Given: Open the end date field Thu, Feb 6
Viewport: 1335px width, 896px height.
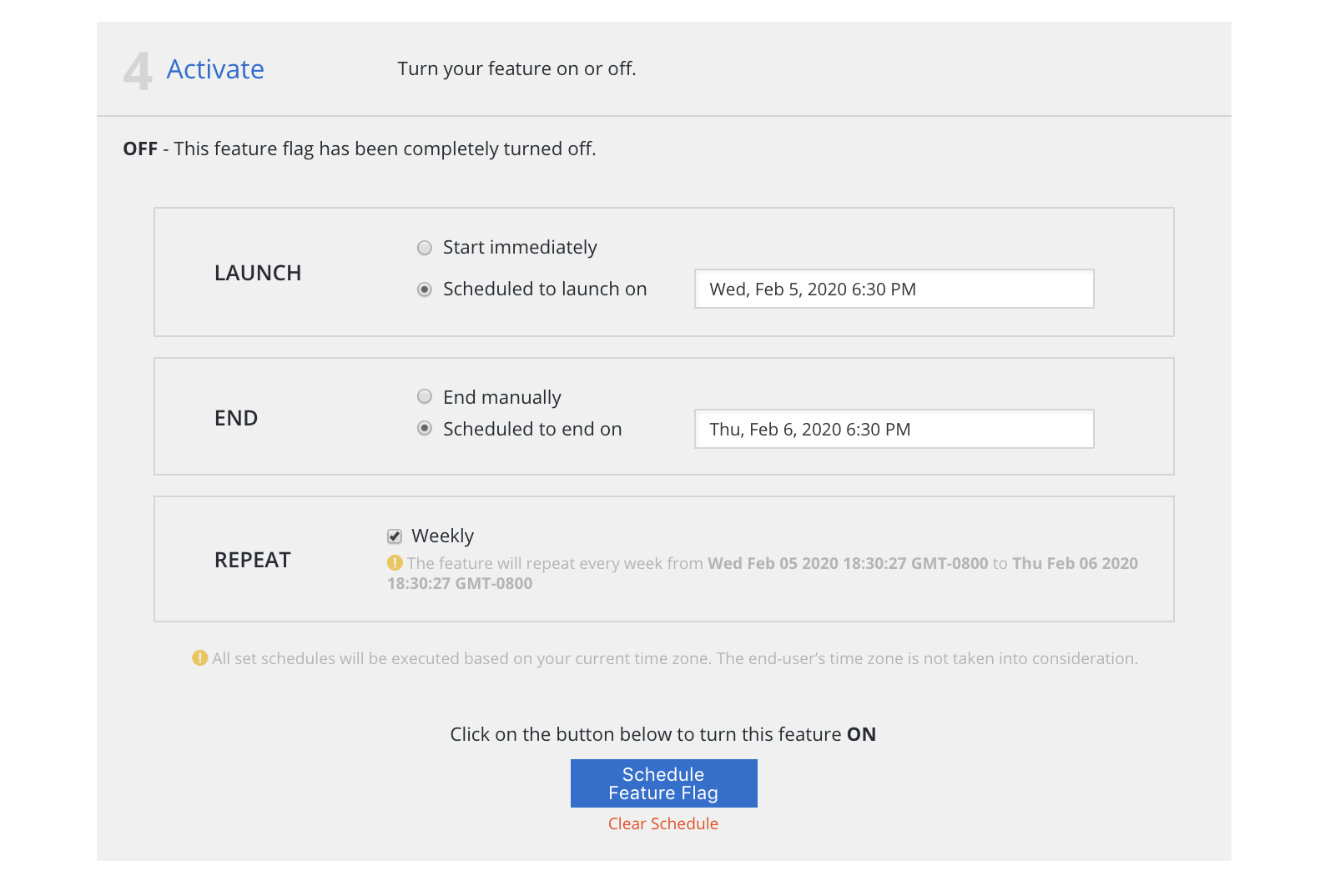Looking at the screenshot, I should point(894,429).
